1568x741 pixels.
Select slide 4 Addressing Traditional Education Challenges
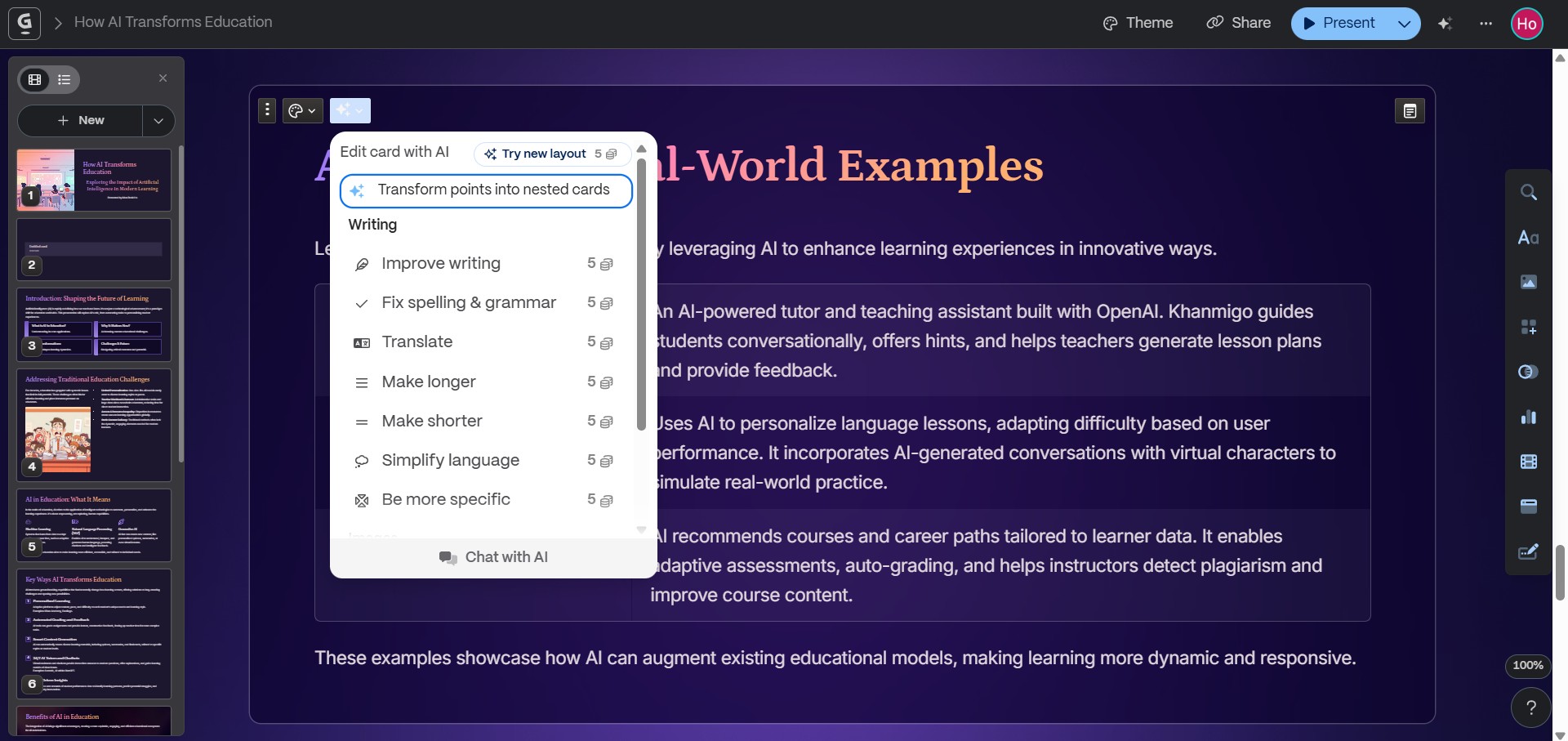tap(94, 425)
